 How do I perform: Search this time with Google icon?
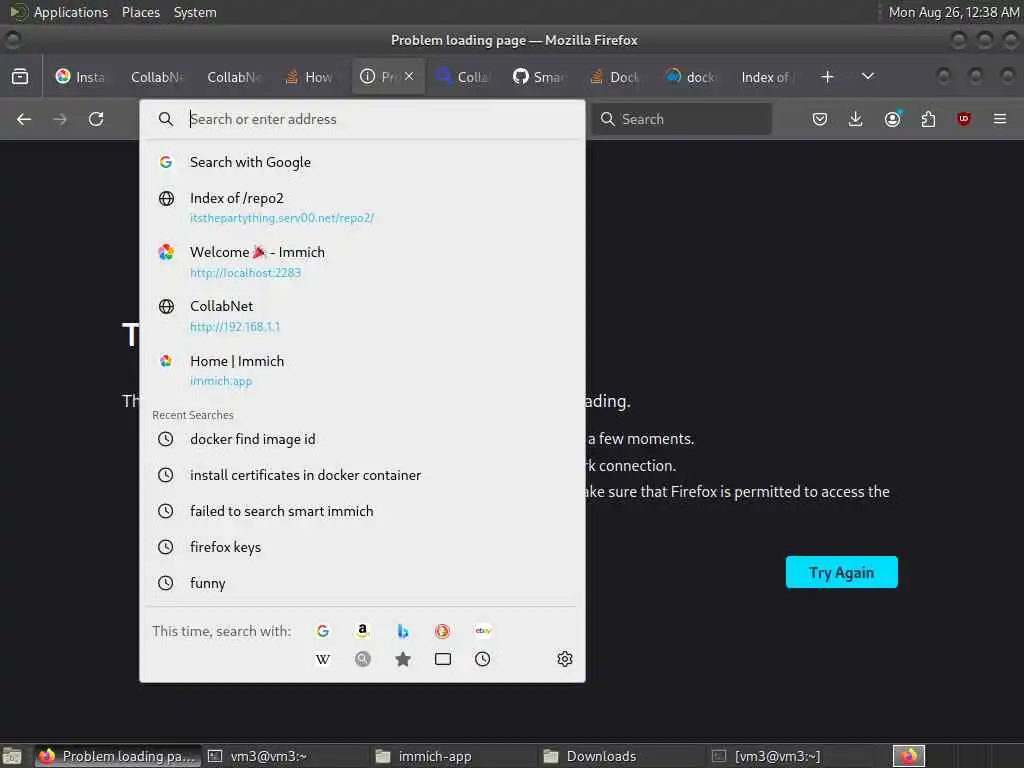[x=323, y=631]
